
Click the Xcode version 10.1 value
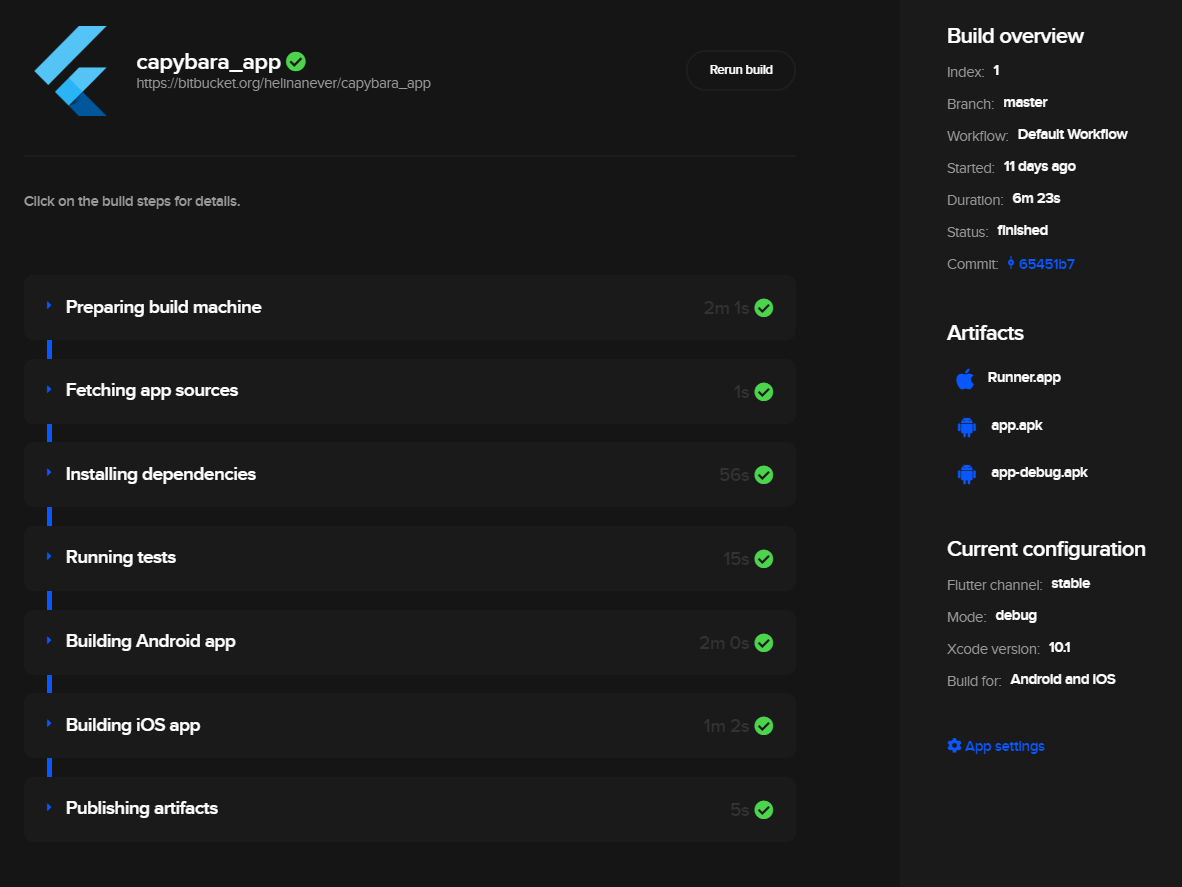coord(1059,647)
